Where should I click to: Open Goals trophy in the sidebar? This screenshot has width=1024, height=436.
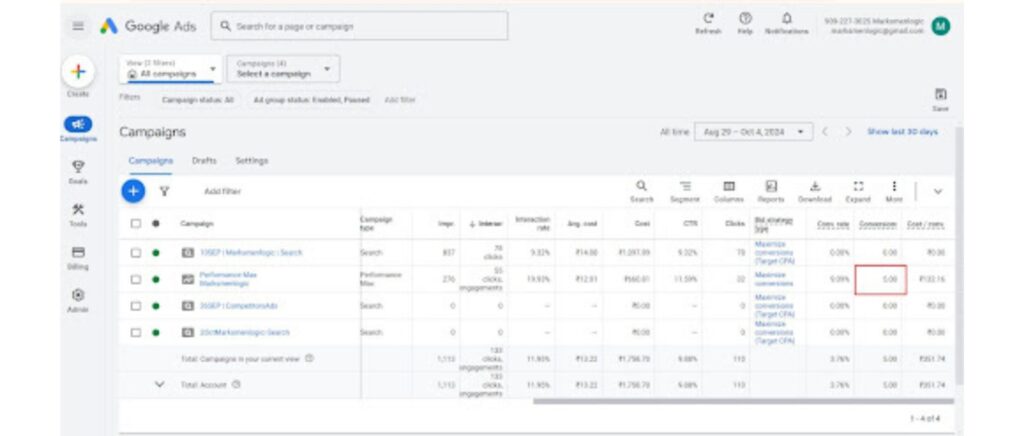(78, 172)
